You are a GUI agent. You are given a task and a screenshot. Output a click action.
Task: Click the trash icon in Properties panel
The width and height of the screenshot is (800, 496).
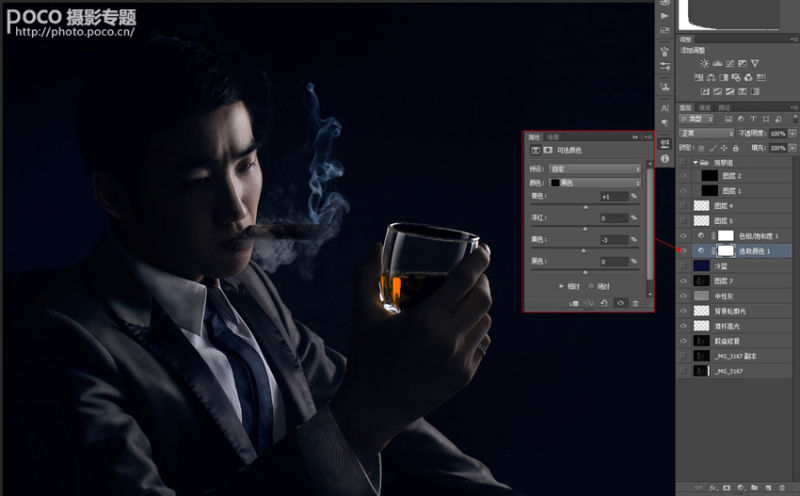pos(635,301)
